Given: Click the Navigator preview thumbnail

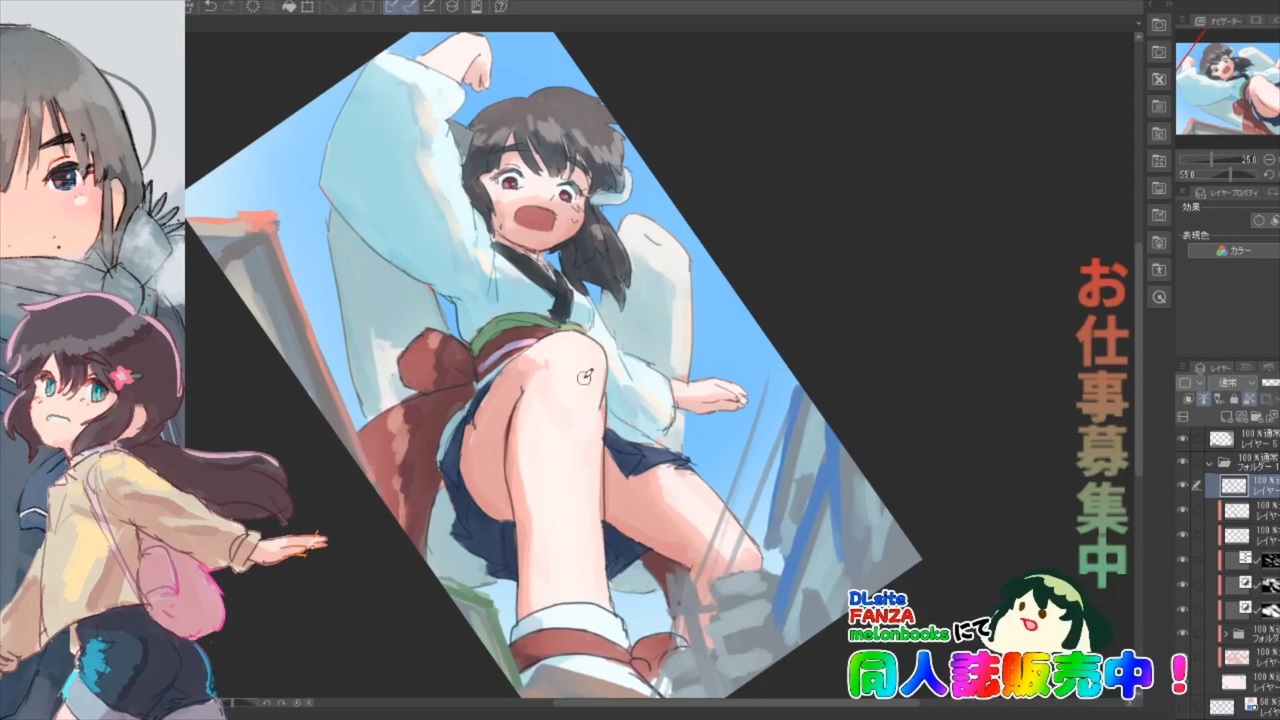Looking at the screenshot, I should pos(1228,88).
